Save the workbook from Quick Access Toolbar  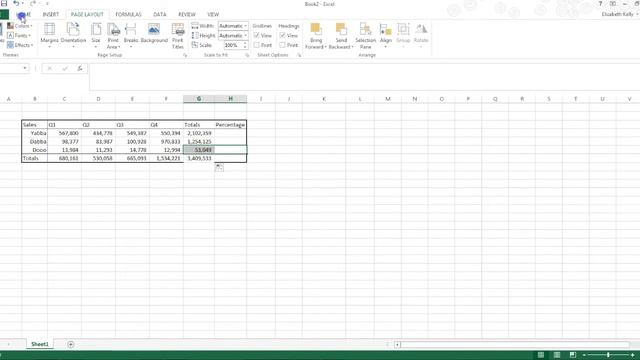pos(4,3)
